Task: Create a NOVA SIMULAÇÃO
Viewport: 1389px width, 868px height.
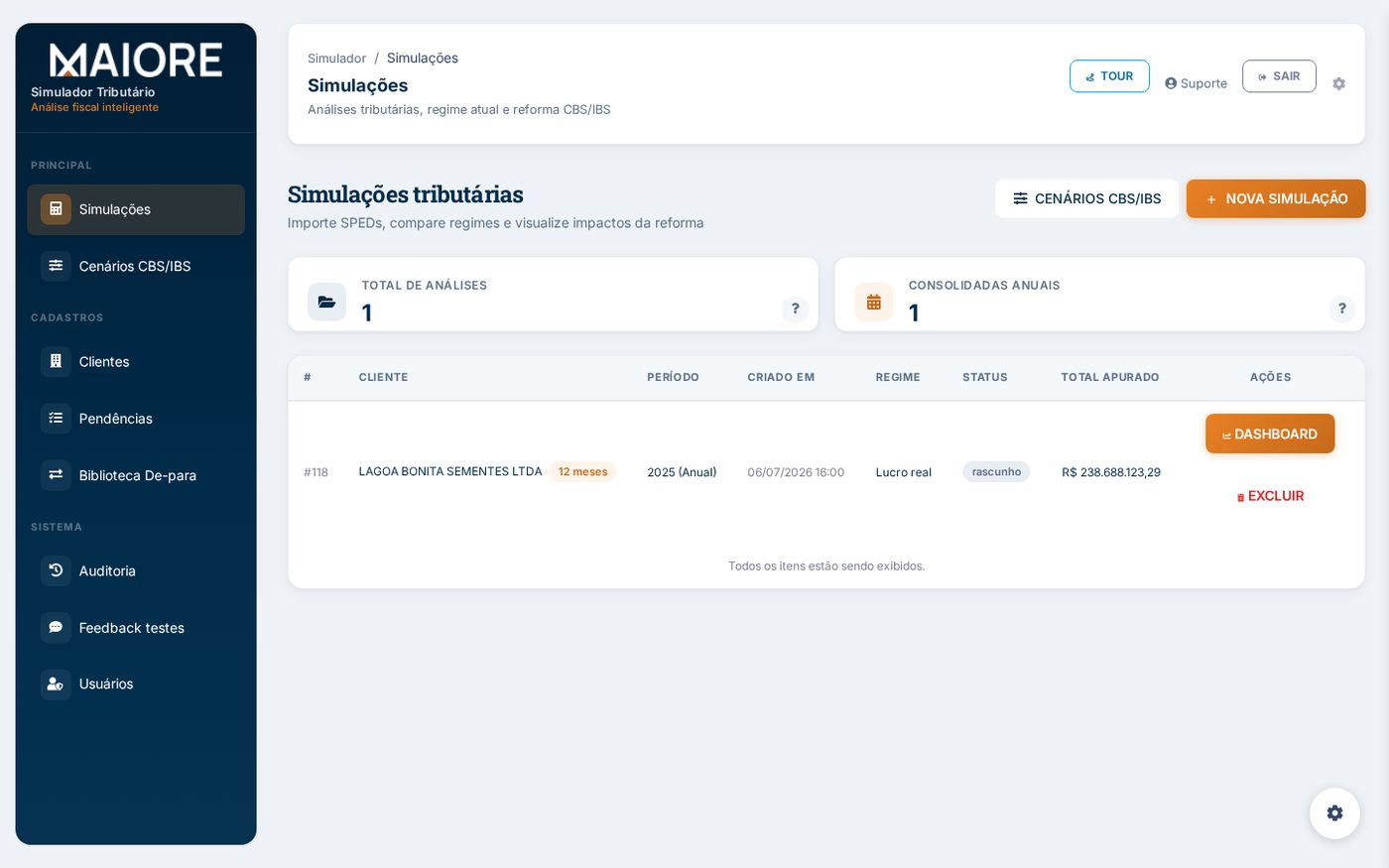Action: 1276,198
